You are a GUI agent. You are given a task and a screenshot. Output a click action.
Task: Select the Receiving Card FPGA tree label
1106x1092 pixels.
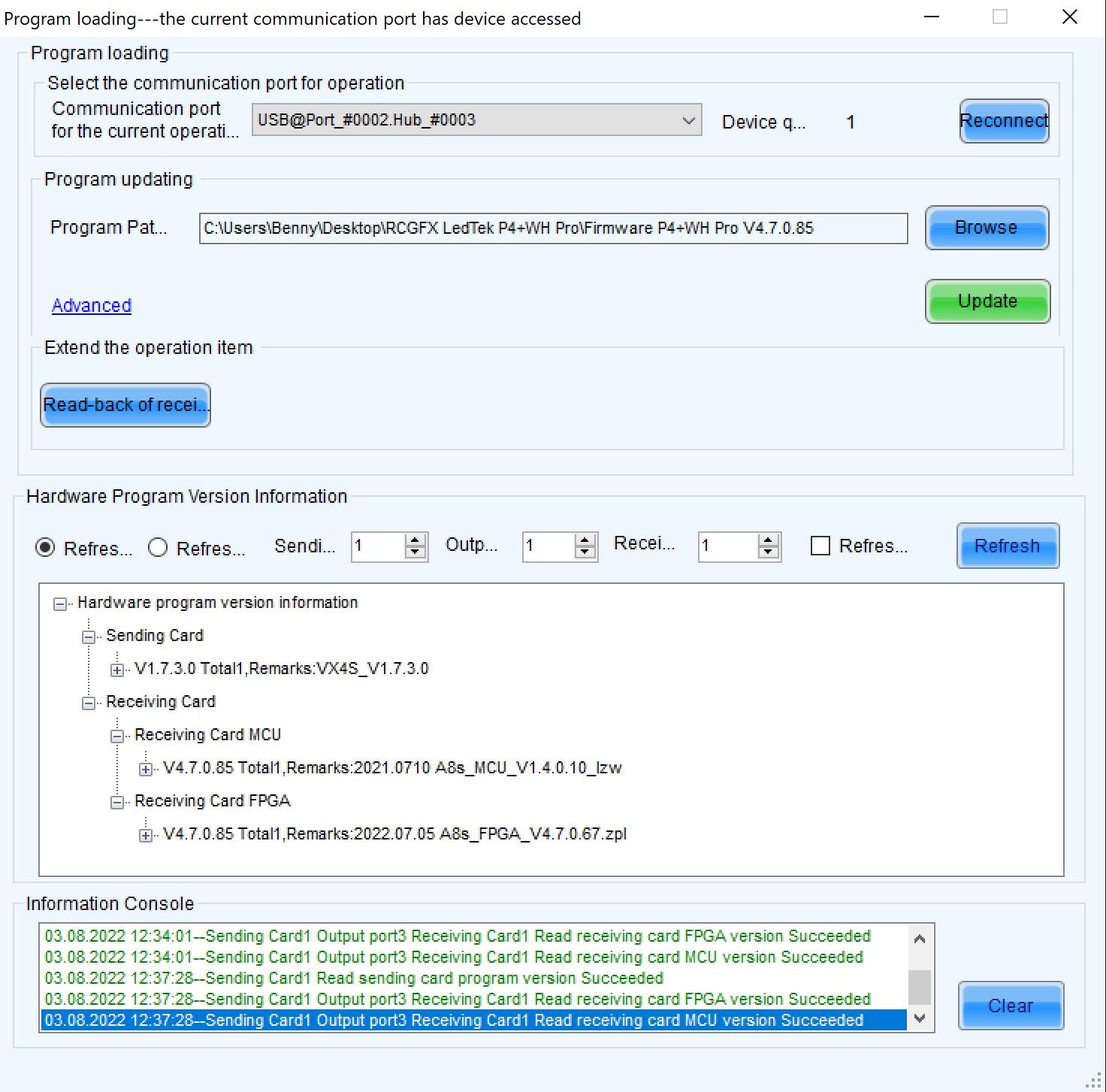(x=213, y=801)
